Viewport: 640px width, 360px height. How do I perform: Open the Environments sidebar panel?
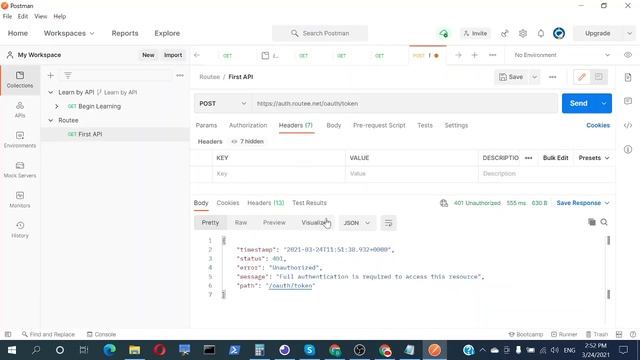[x=20, y=140]
